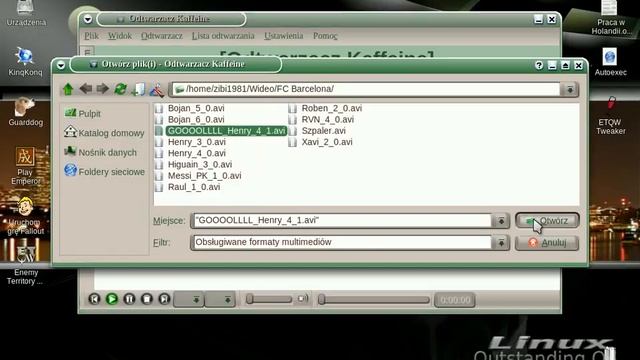Image resolution: width=640 pixels, height=360 pixels.
Task: Navigate forward in file dialog toolbar
Action: [102, 89]
